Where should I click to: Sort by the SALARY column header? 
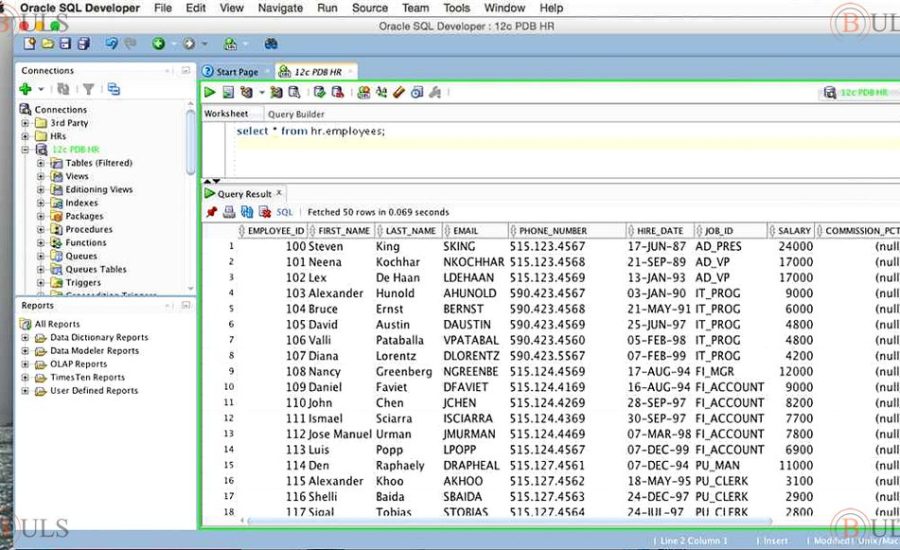[791, 230]
